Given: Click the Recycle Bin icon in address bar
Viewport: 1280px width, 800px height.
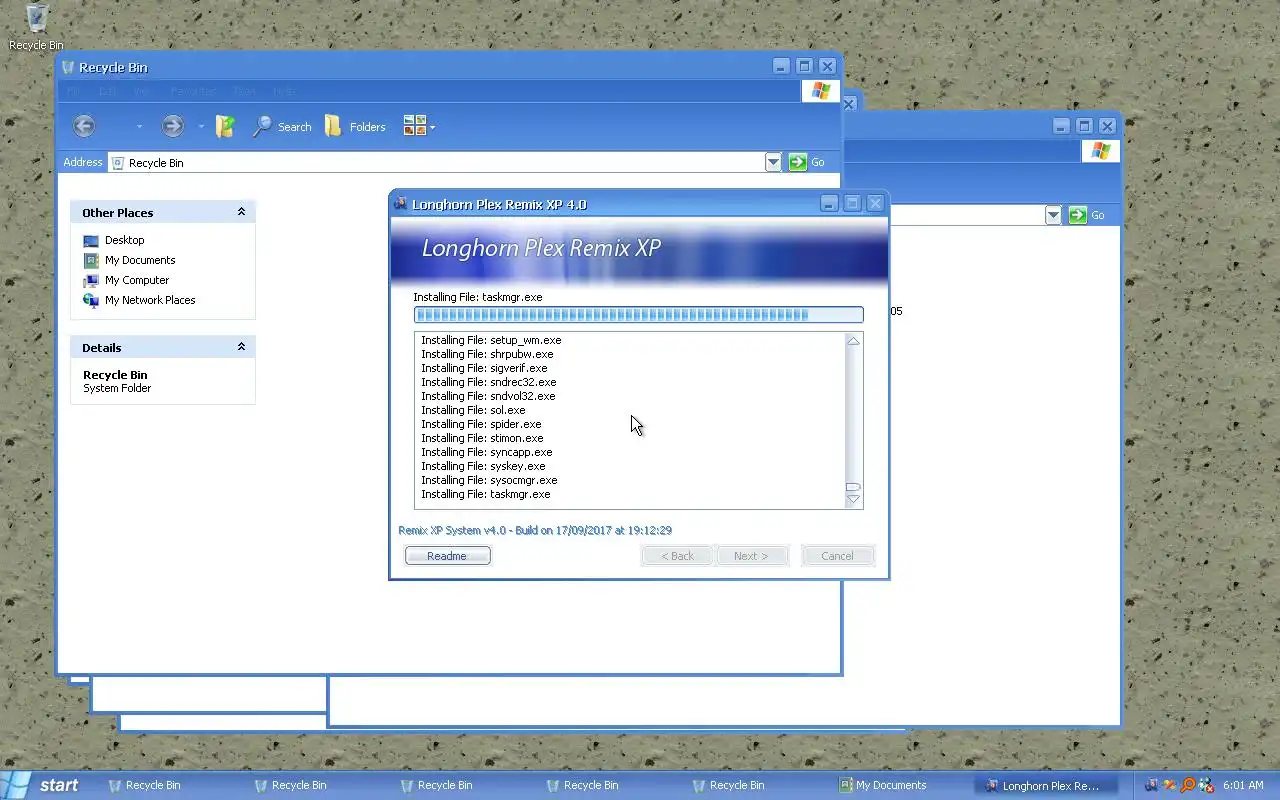Looking at the screenshot, I should click(118, 163).
